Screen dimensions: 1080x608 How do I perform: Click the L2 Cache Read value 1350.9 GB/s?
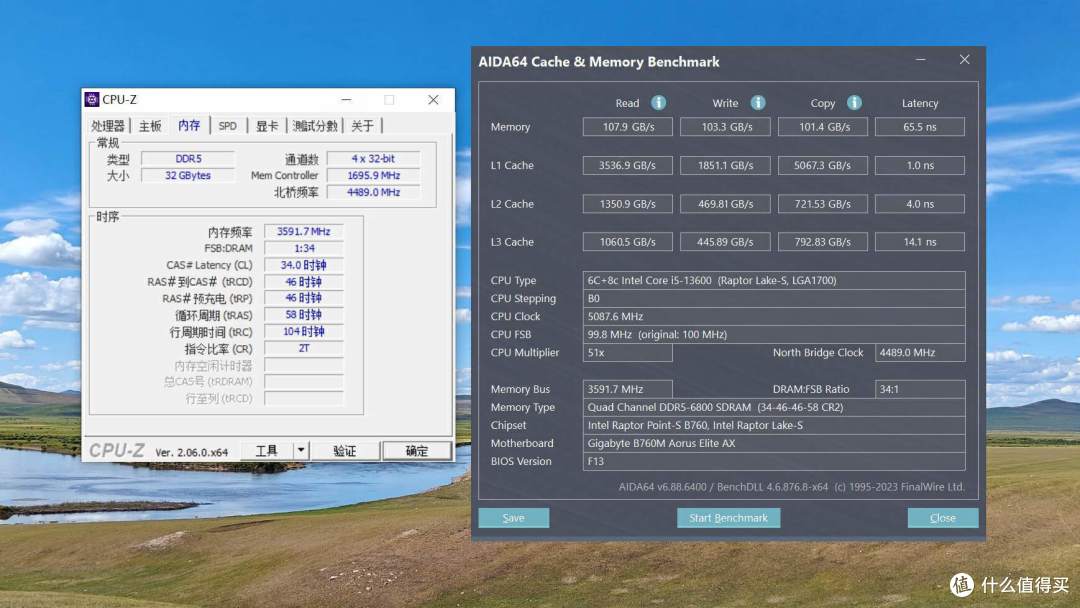[627, 204]
